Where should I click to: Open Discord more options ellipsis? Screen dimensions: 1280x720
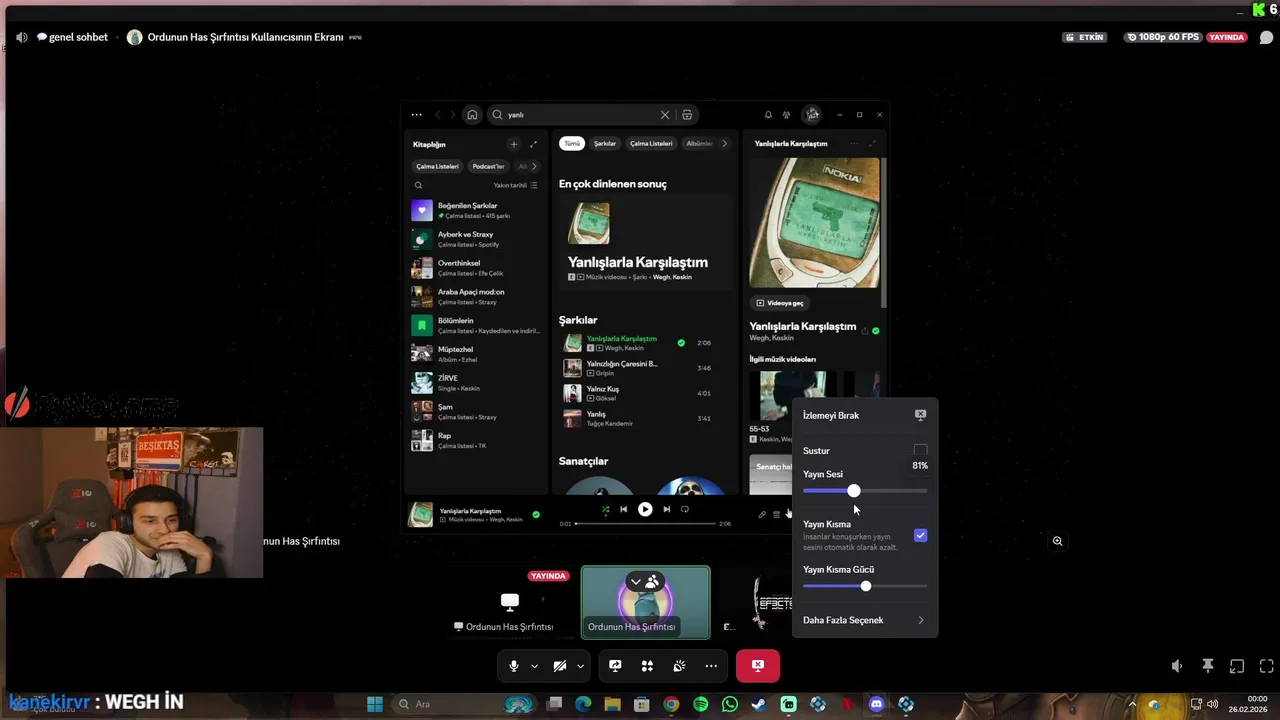pyautogui.click(x=711, y=666)
